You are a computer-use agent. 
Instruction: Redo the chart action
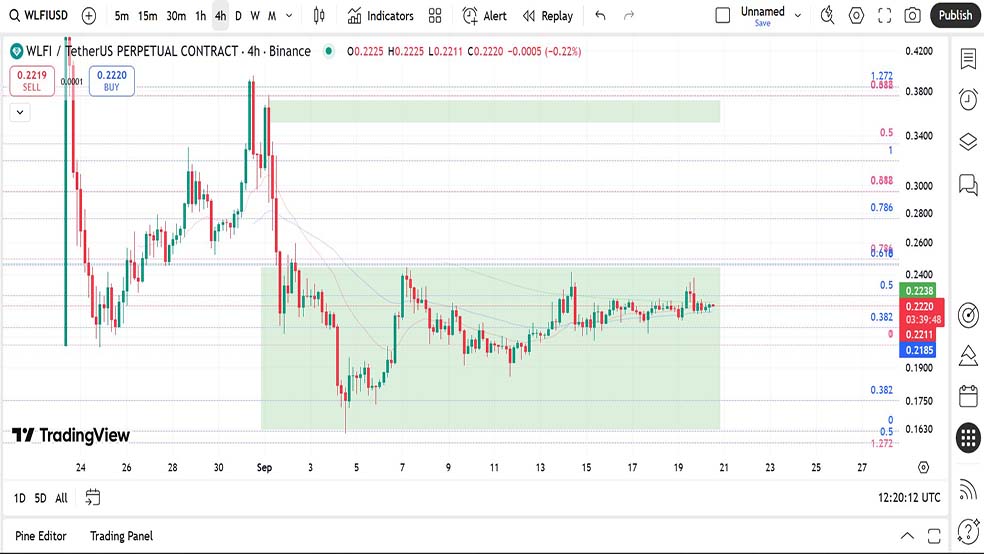pyautogui.click(x=629, y=16)
